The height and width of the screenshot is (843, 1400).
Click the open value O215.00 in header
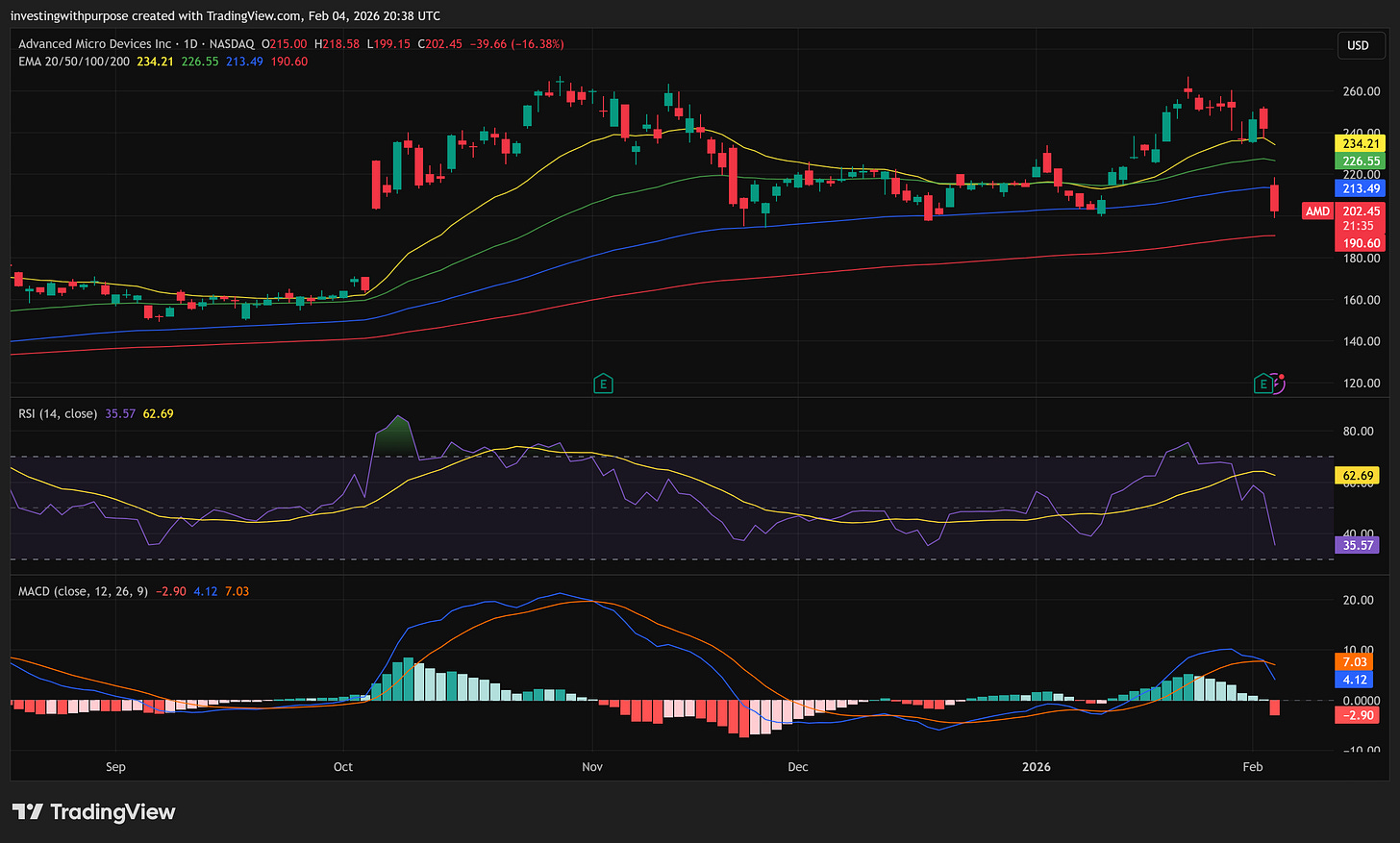(285, 44)
